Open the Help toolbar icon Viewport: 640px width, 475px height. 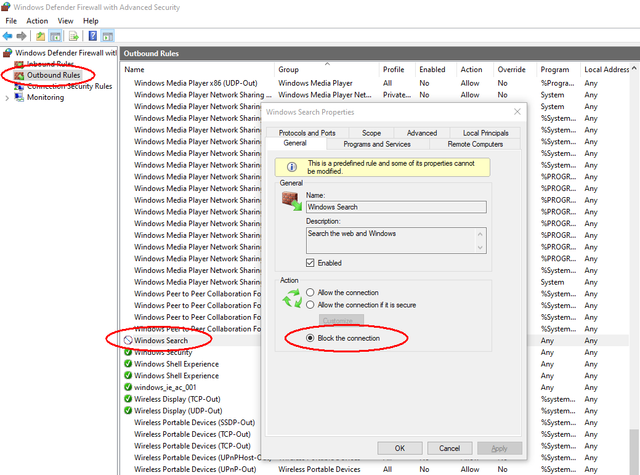[x=93, y=36]
